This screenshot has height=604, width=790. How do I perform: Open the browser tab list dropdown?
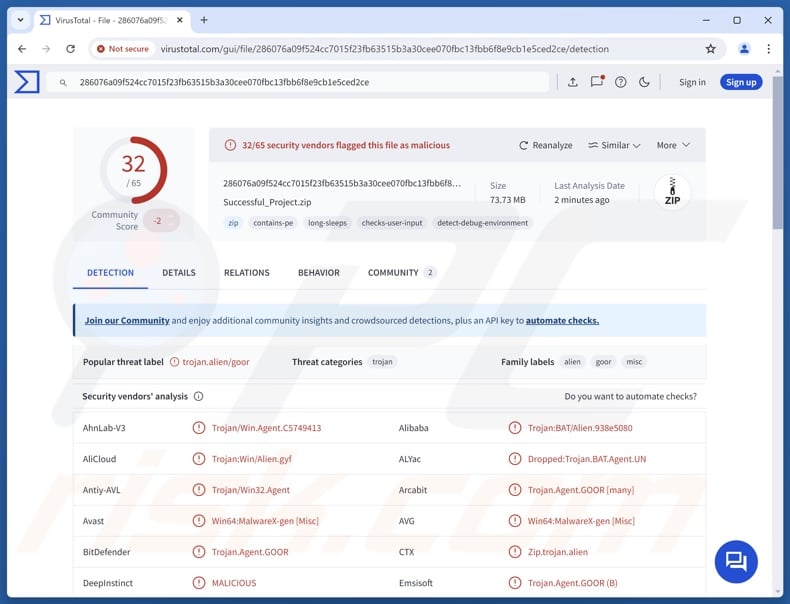click(21, 20)
